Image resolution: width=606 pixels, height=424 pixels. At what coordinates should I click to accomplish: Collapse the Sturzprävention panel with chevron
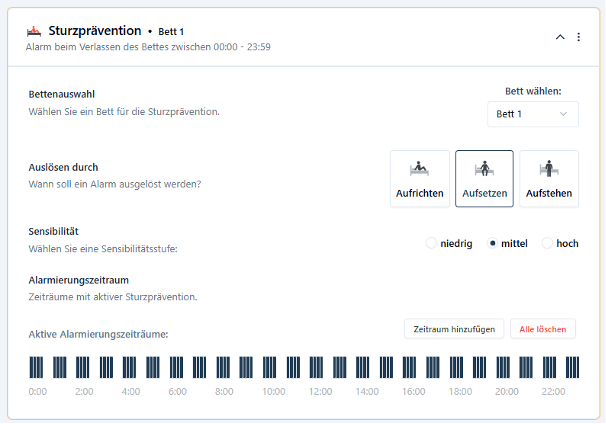pyautogui.click(x=560, y=37)
